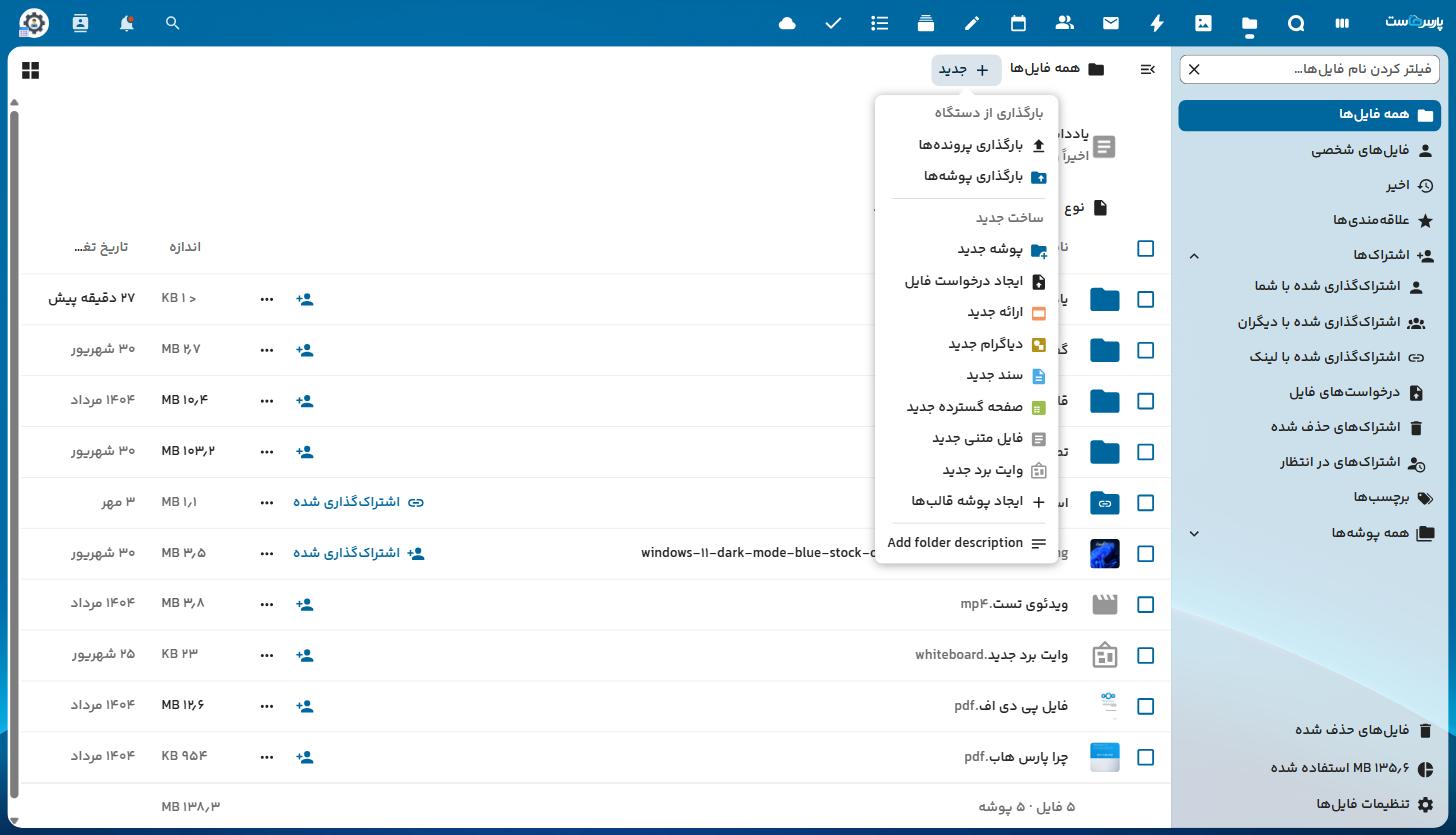Open the Calendar icon in top bar
This screenshot has height=835, width=1456.
coord(1018,23)
